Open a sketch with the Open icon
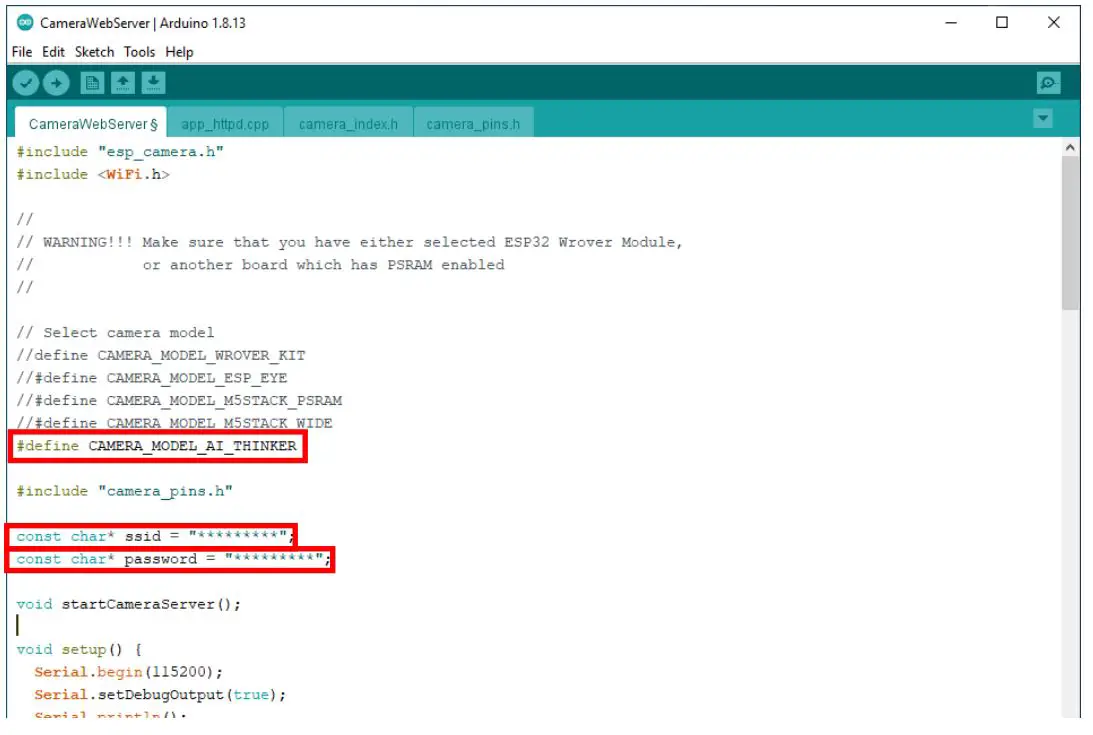The image size is (1093, 735). [x=123, y=84]
